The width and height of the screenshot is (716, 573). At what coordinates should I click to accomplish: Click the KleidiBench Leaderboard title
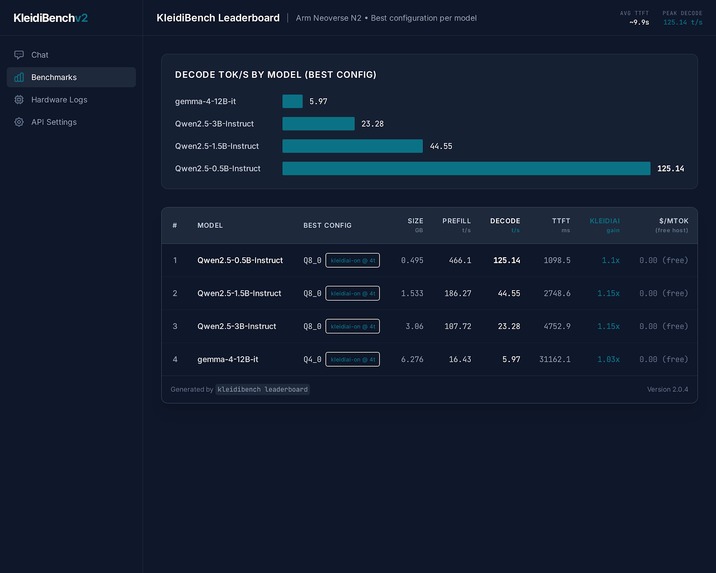[x=218, y=18]
